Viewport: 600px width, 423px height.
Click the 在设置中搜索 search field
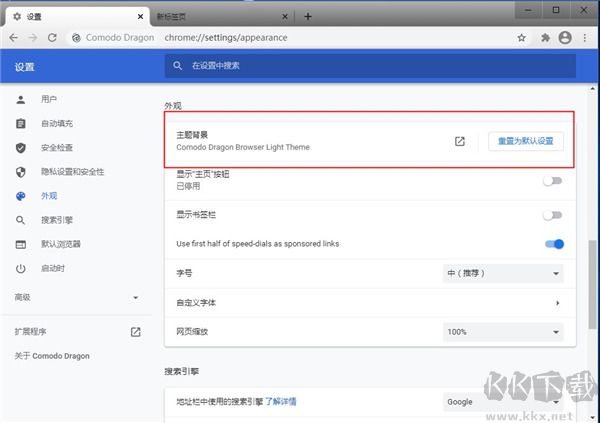click(x=370, y=65)
